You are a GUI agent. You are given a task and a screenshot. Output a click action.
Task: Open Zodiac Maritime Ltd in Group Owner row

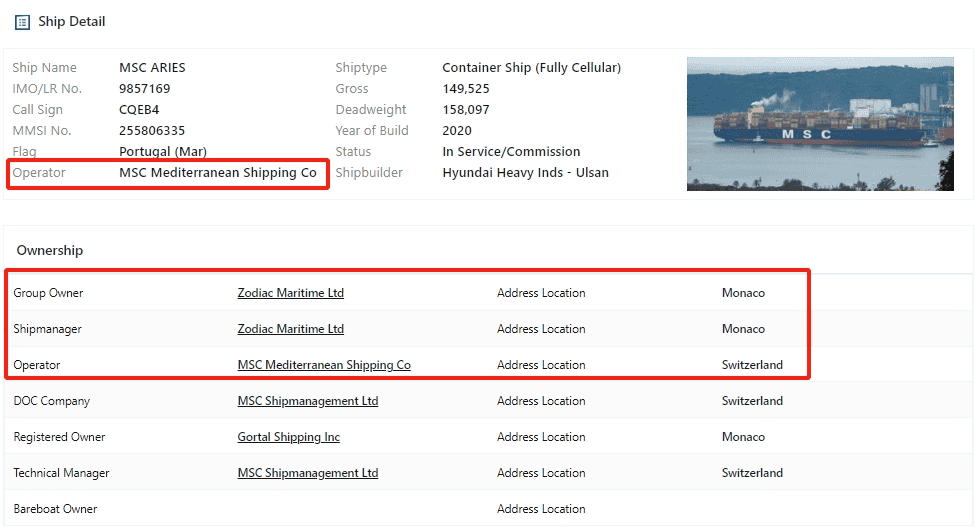(x=290, y=293)
